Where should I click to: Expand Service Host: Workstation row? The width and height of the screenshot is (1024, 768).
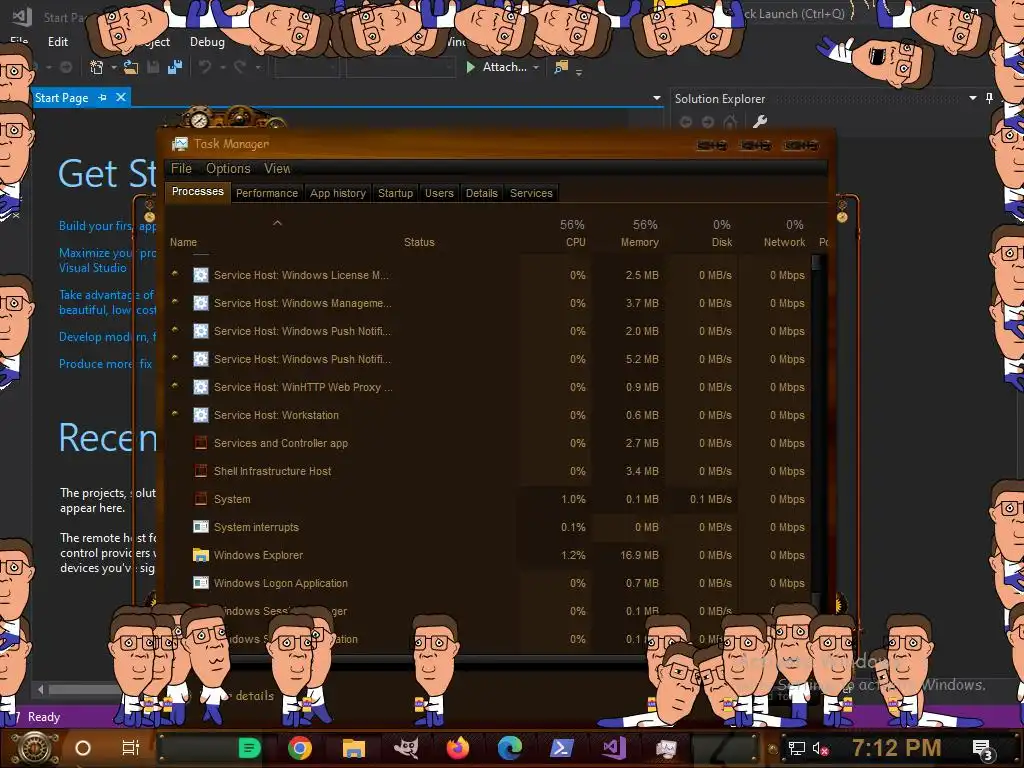[x=174, y=413]
